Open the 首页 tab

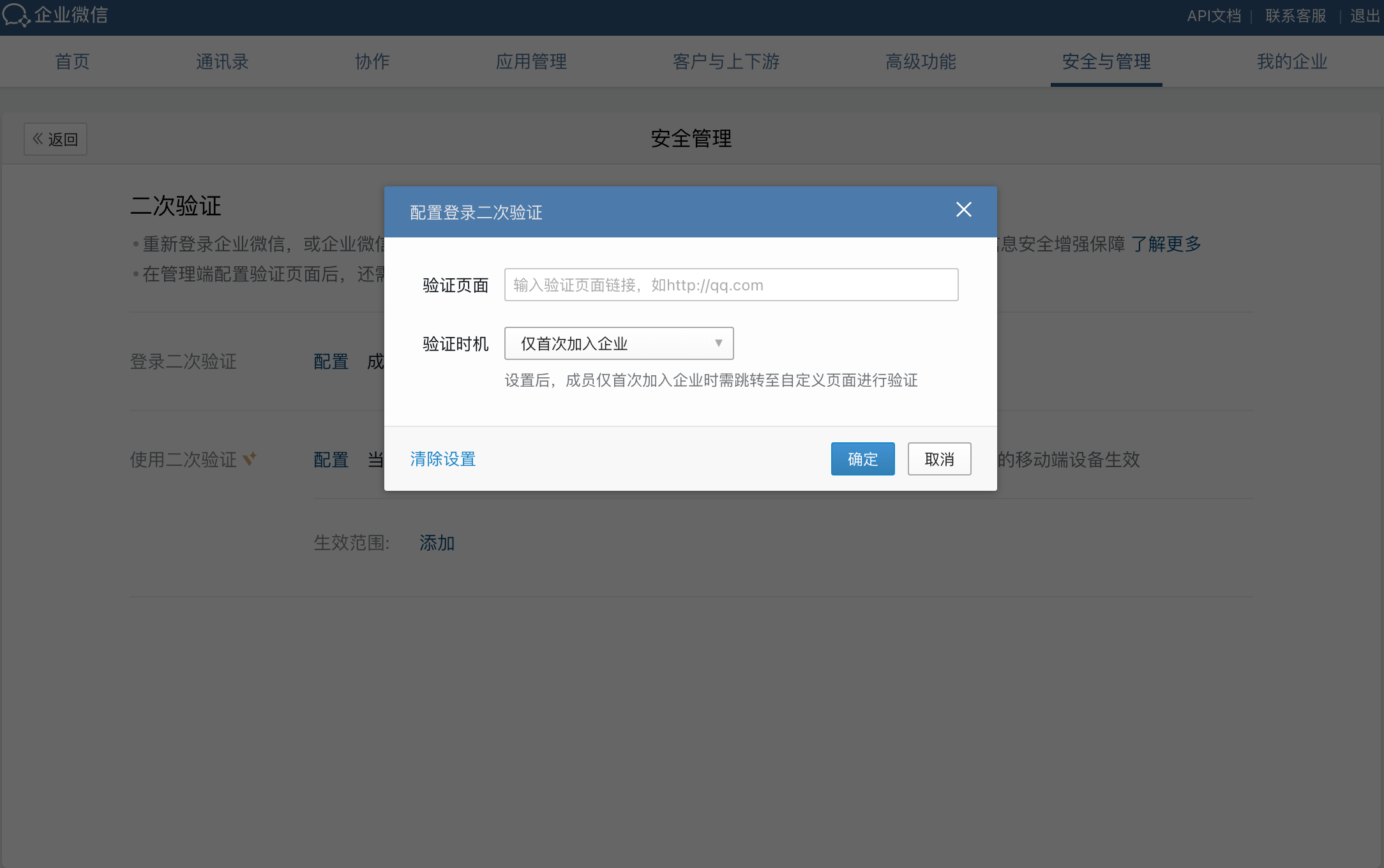[x=72, y=61]
